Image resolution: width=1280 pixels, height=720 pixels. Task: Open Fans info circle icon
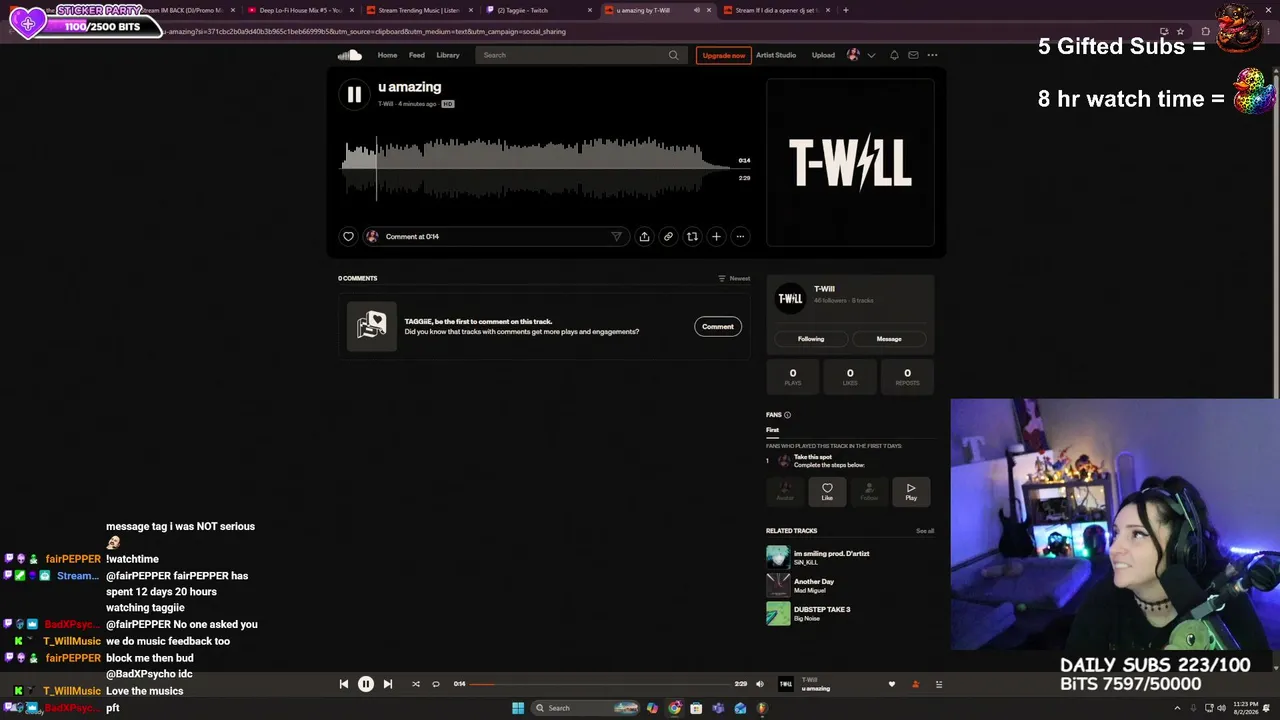click(x=788, y=415)
